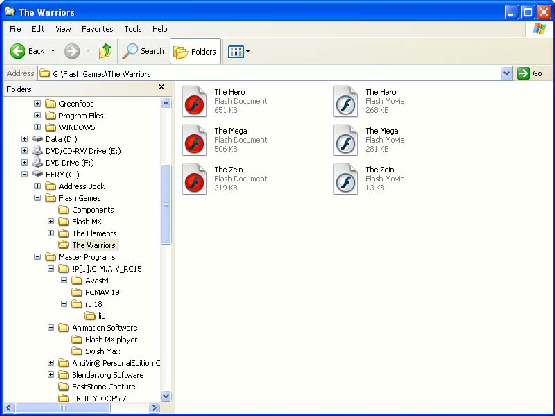Click the folder tree scroll-up arrow
The image size is (555, 416).
(166, 103)
